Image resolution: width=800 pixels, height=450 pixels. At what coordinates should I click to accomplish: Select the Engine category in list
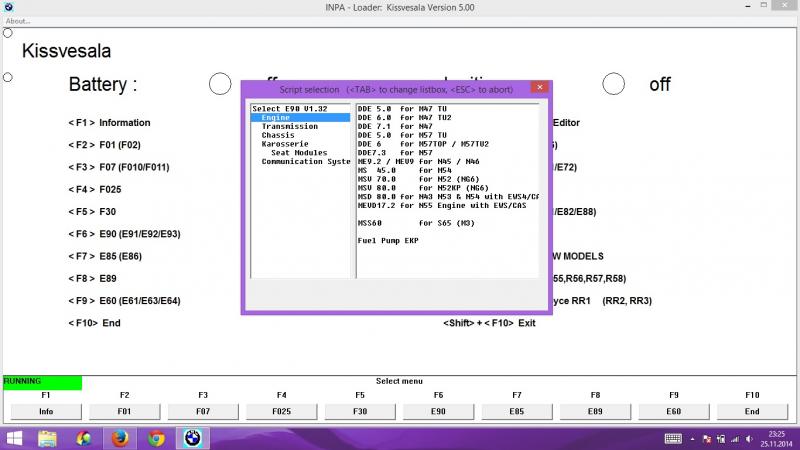(276, 118)
